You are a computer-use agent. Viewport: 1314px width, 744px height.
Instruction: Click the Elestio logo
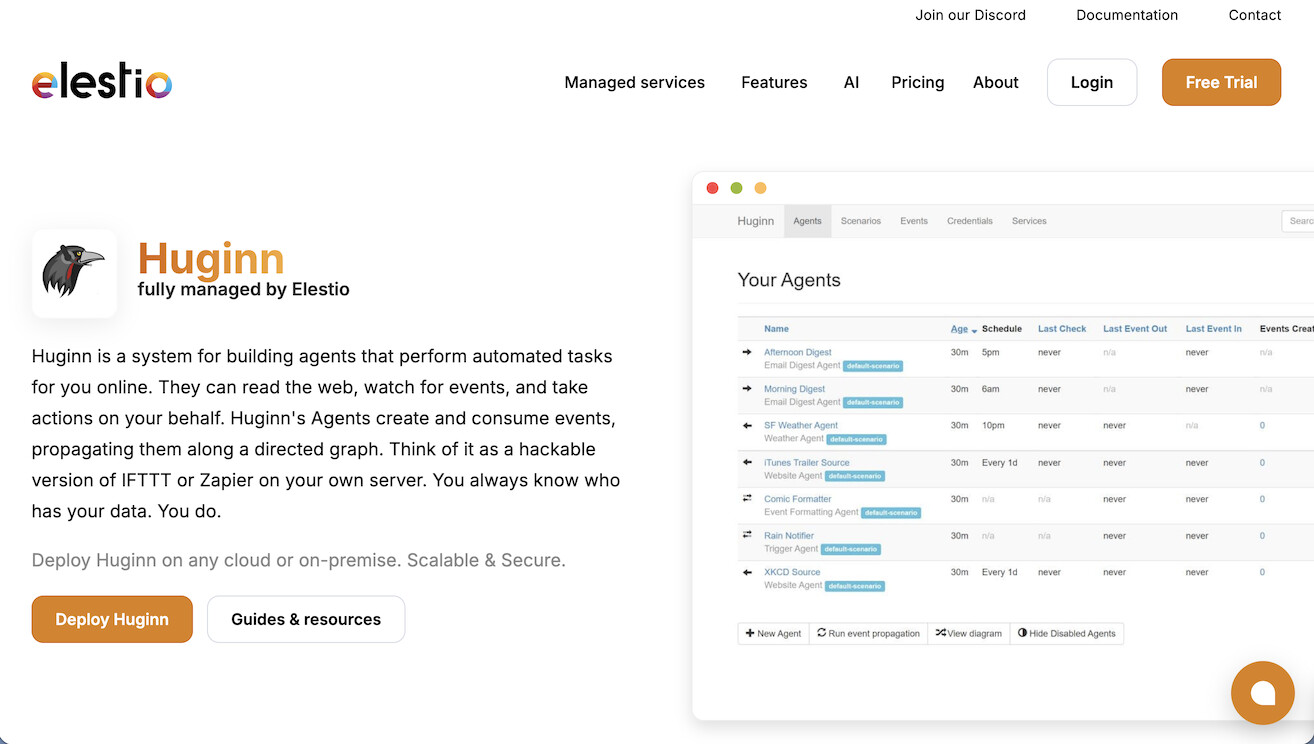[100, 82]
